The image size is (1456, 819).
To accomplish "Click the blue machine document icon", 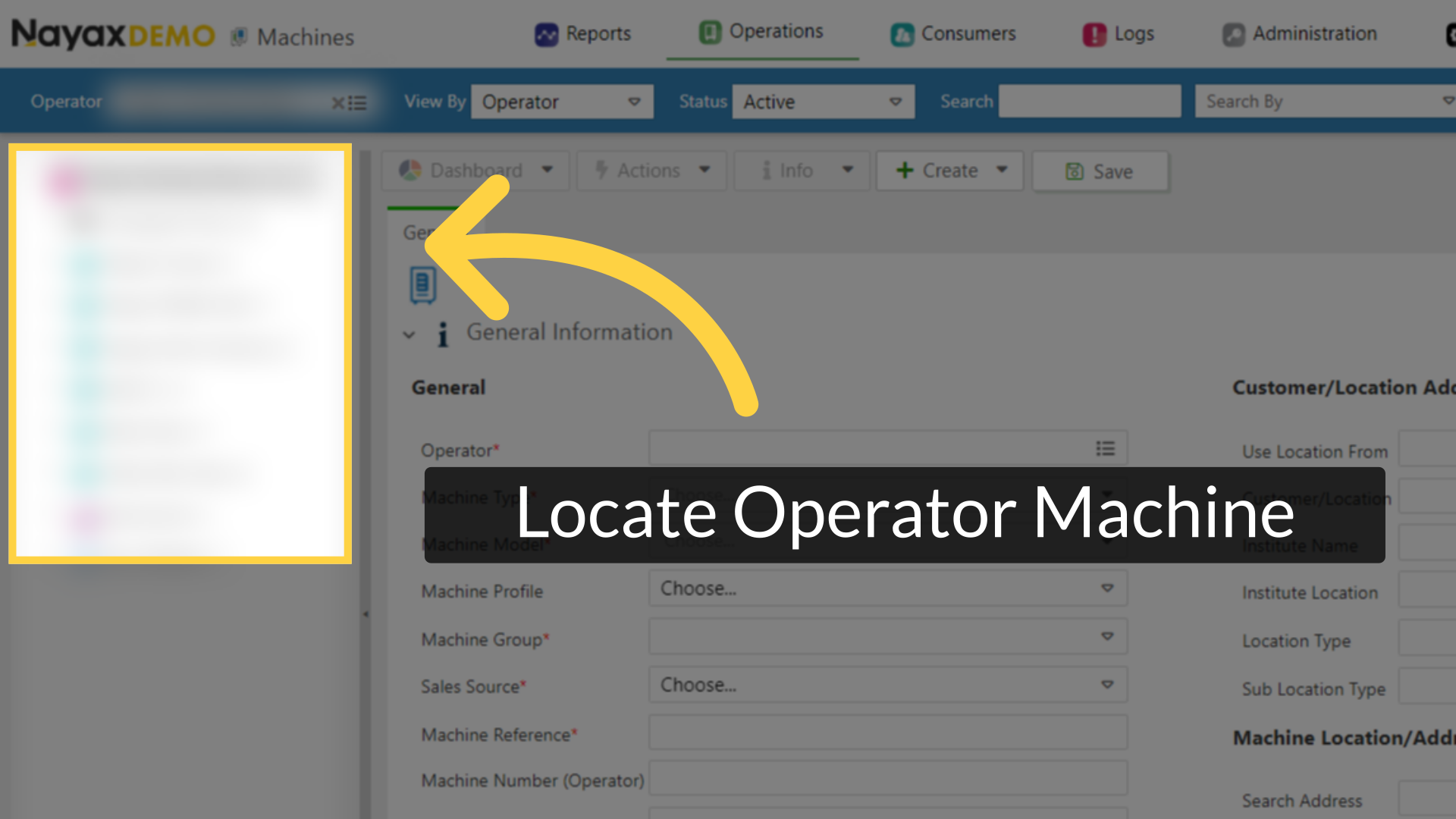I will [422, 284].
